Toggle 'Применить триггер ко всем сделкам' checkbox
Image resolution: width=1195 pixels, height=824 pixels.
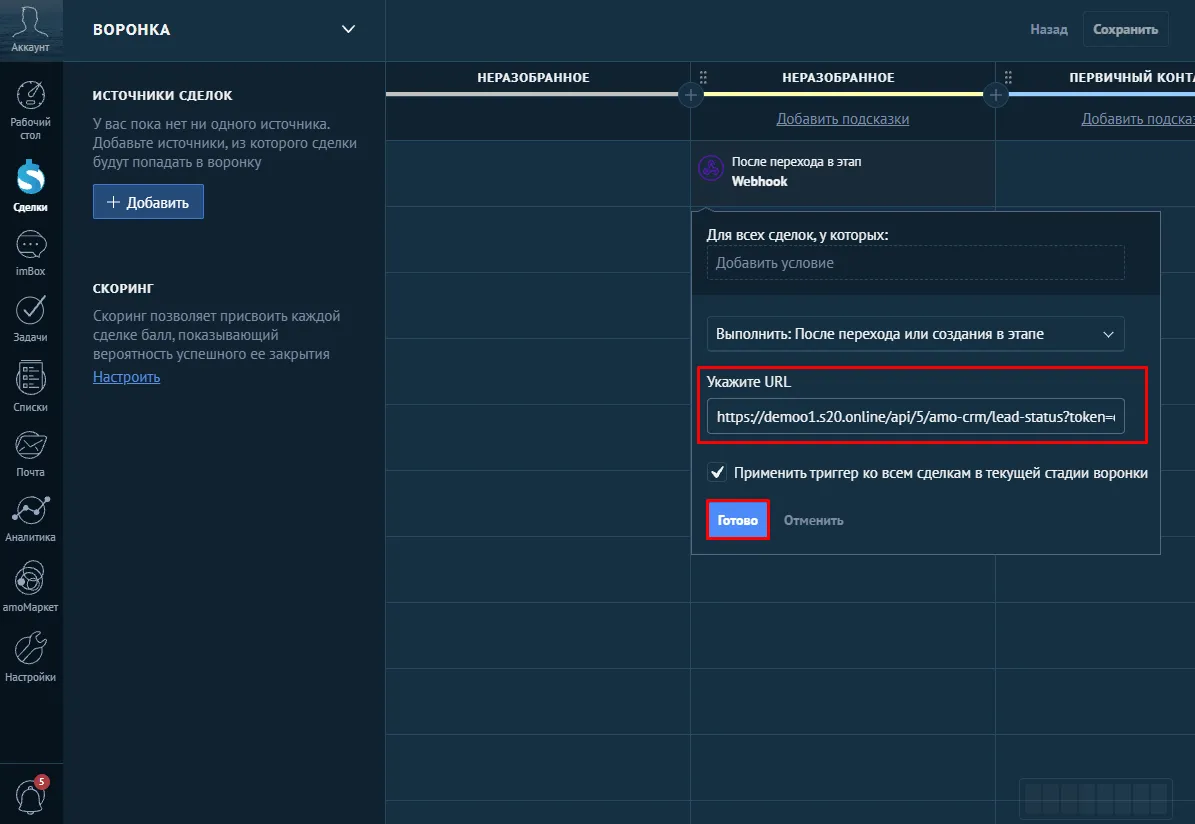tap(717, 473)
